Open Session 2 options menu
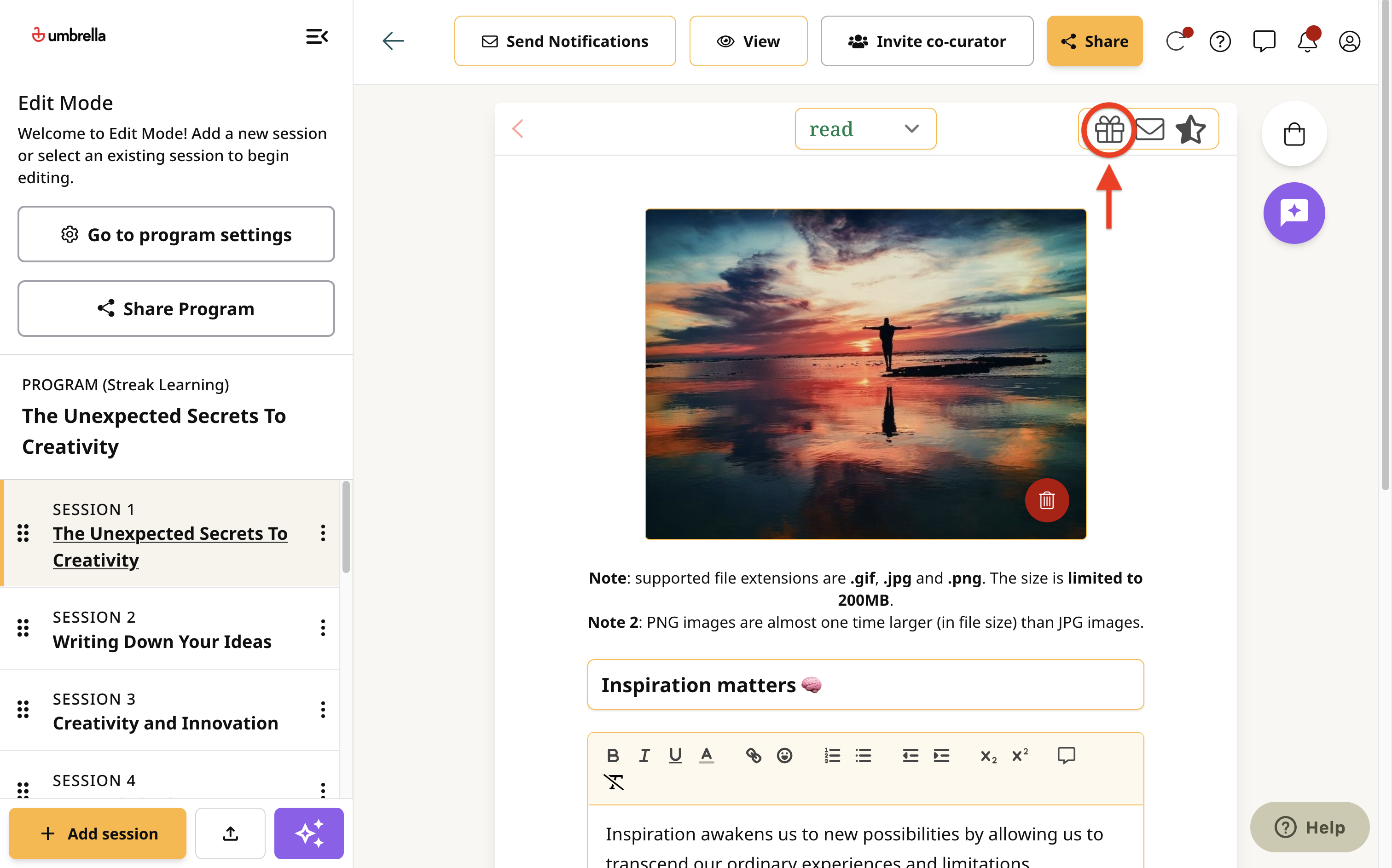 pyautogui.click(x=323, y=627)
